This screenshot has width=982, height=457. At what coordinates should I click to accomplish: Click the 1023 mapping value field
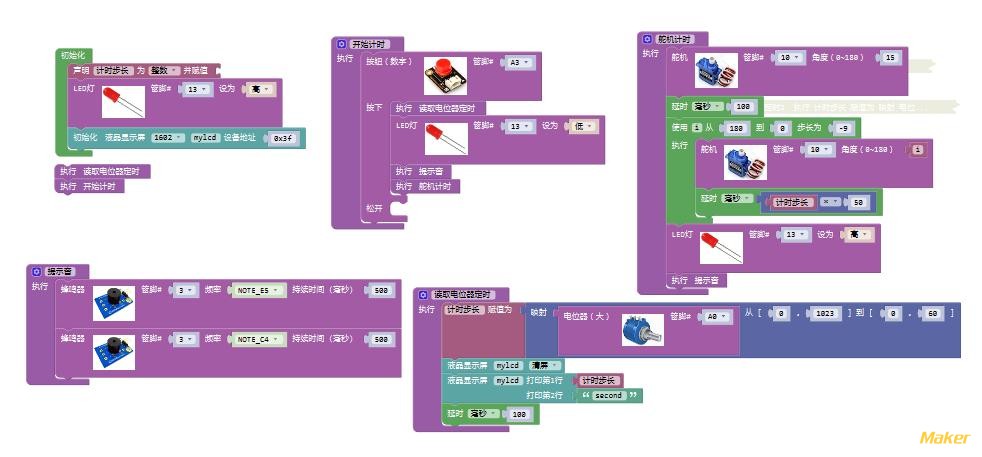click(826, 313)
